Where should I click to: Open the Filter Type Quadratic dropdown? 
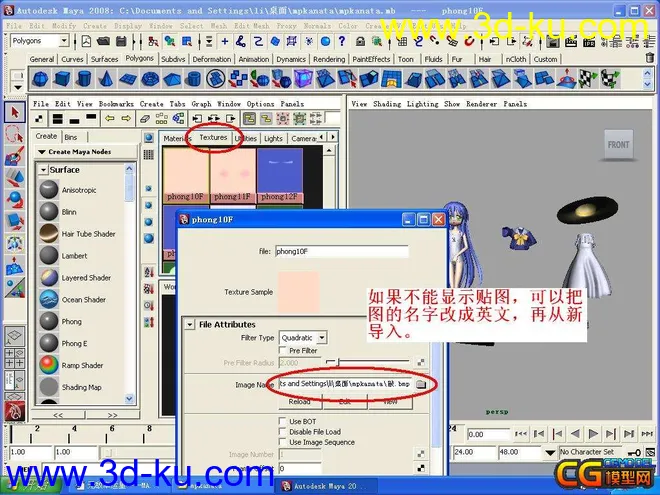tap(322, 338)
